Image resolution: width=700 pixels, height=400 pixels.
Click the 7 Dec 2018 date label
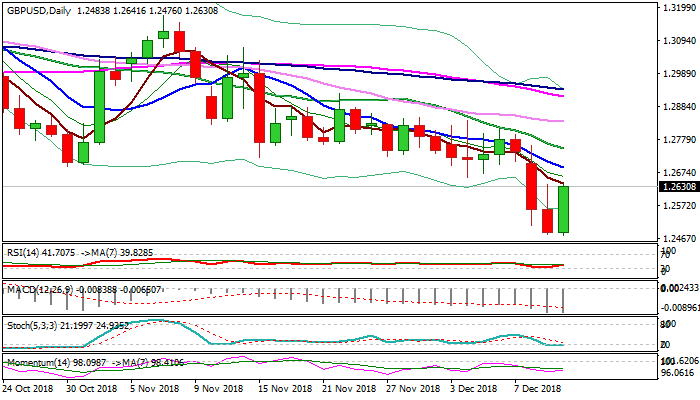click(x=536, y=388)
